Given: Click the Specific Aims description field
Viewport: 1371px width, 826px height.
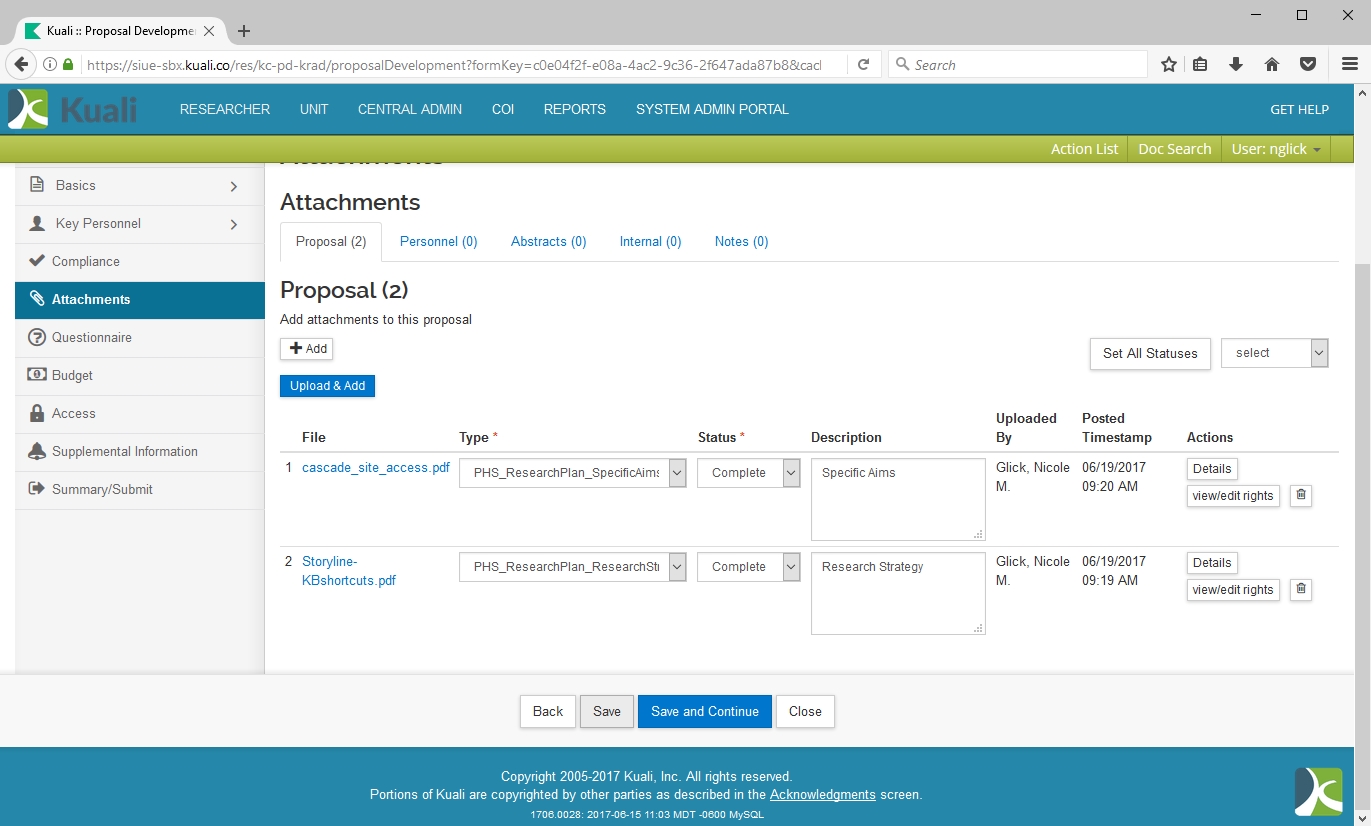Looking at the screenshot, I should (897, 498).
